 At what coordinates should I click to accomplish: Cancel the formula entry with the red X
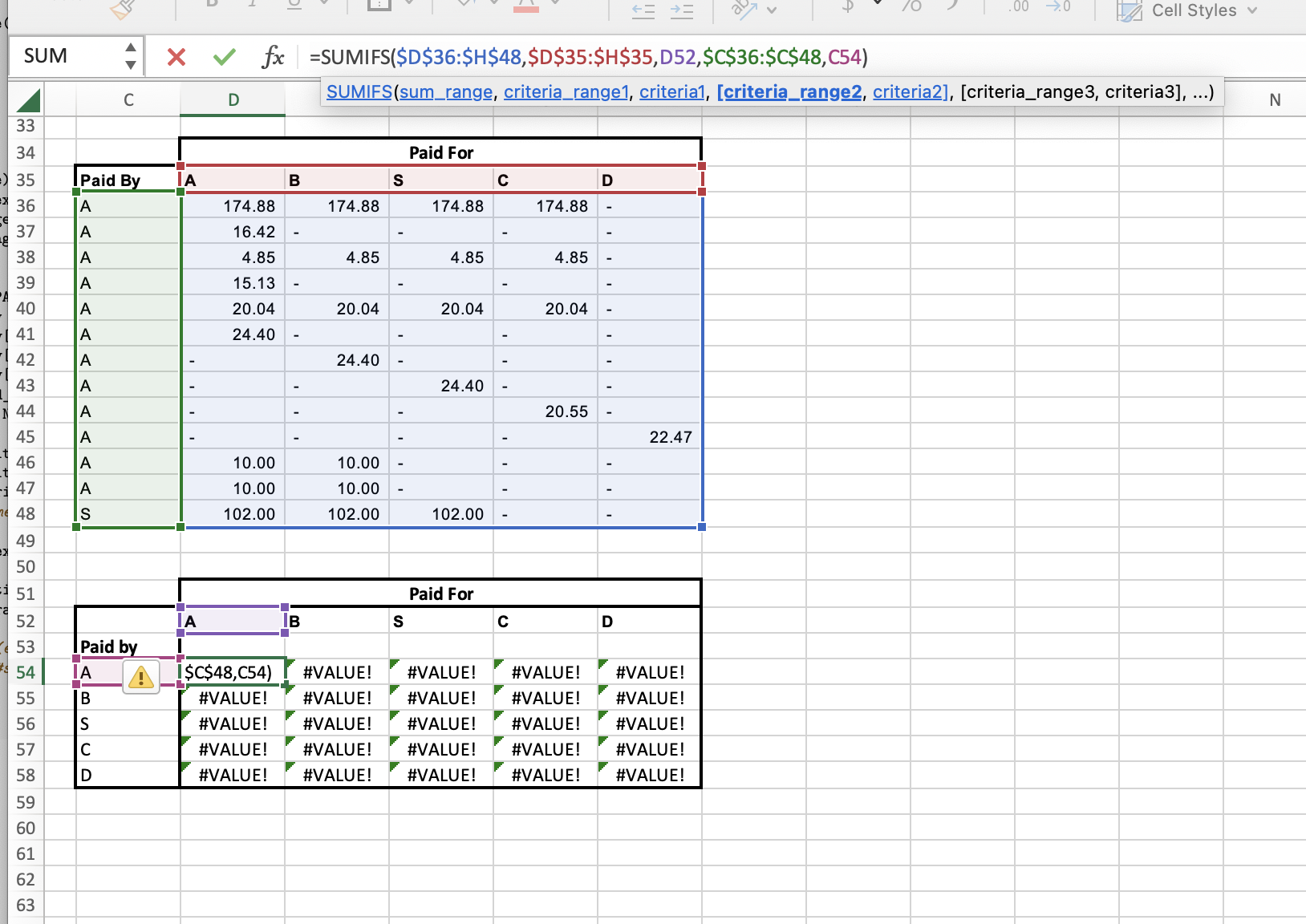tap(176, 57)
